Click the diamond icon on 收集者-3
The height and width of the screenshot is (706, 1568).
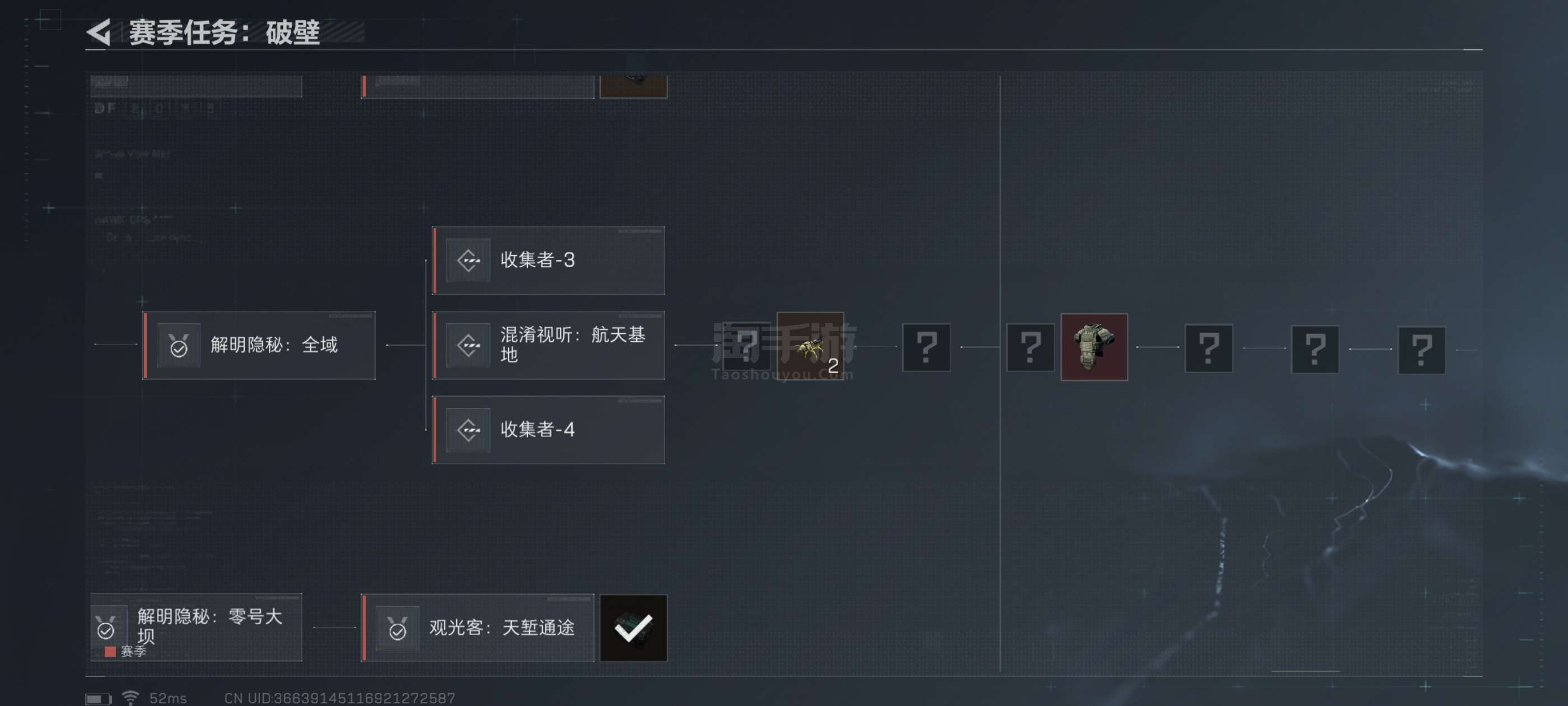468,260
